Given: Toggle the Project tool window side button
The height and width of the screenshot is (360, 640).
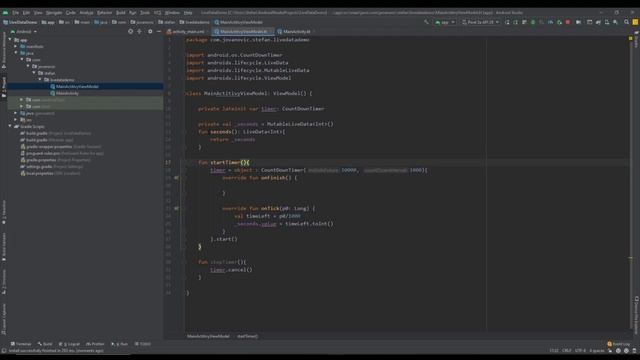Looking at the screenshot, I should 4,87.
